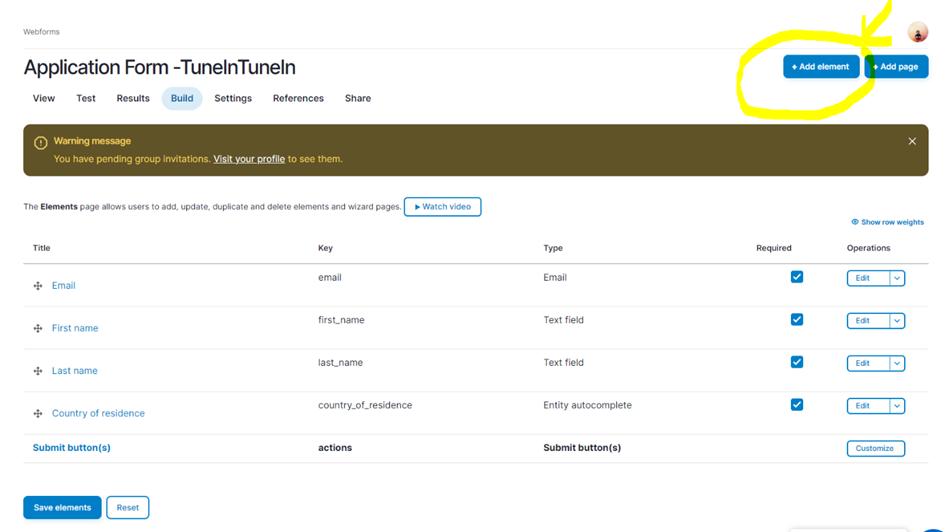The height and width of the screenshot is (532, 945).
Task: Click the Watch video button
Action: click(x=442, y=207)
